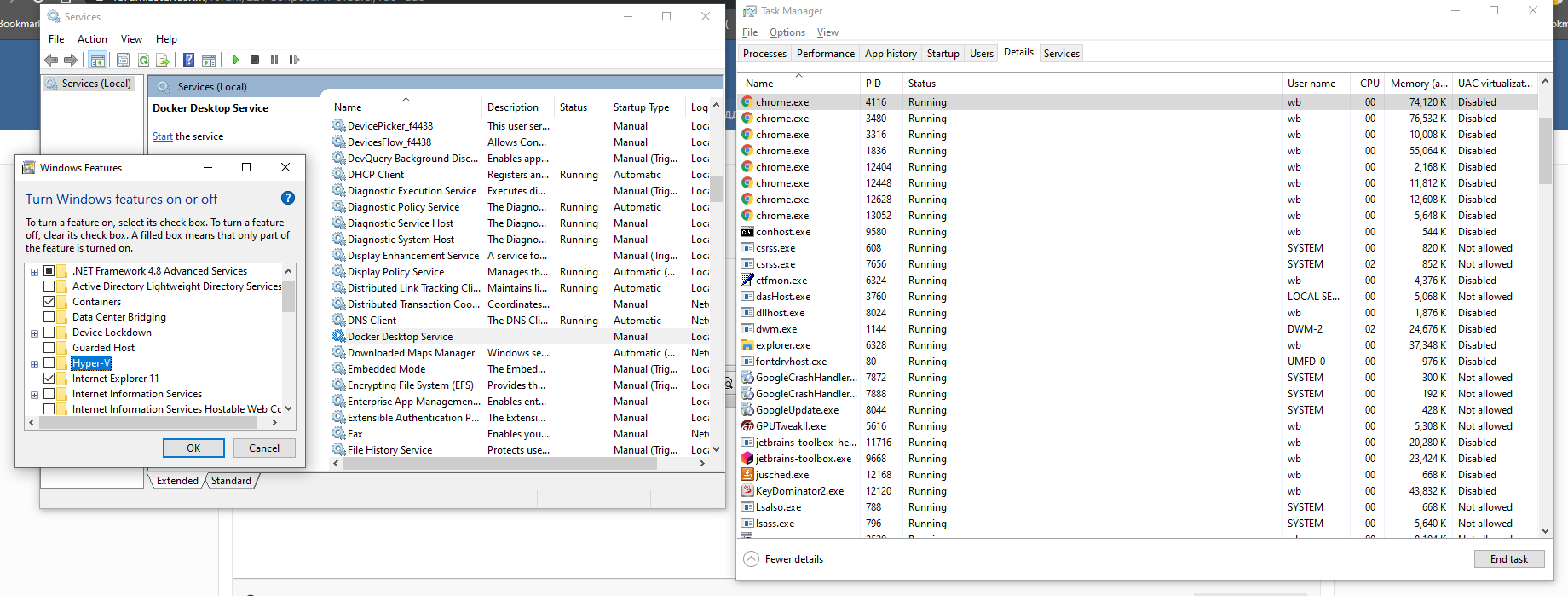This screenshot has width=1568, height=596.
Task: Select the Diagnostic Policy Service row
Action: pyautogui.click(x=520, y=207)
